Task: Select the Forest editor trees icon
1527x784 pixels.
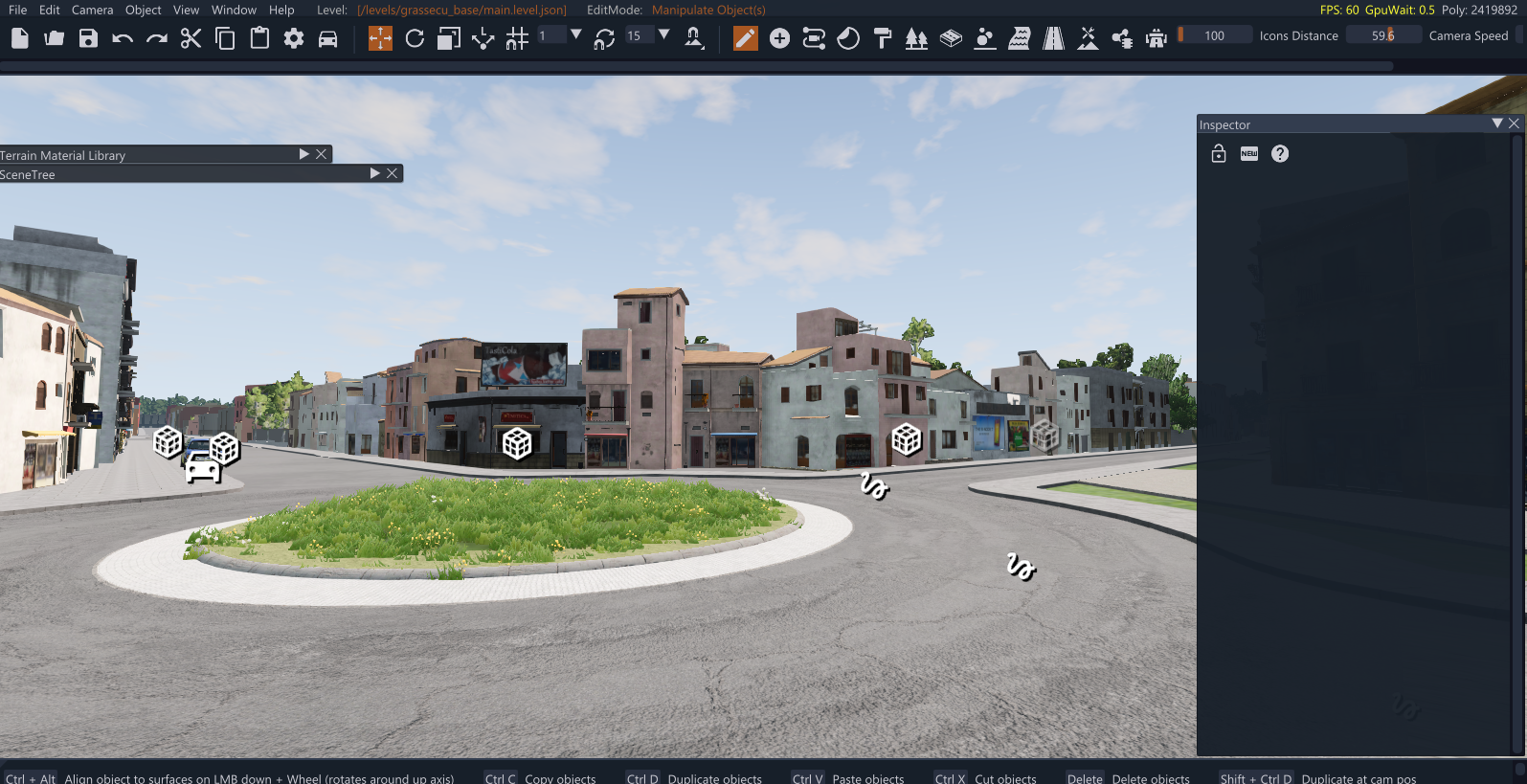Action: tap(917, 38)
